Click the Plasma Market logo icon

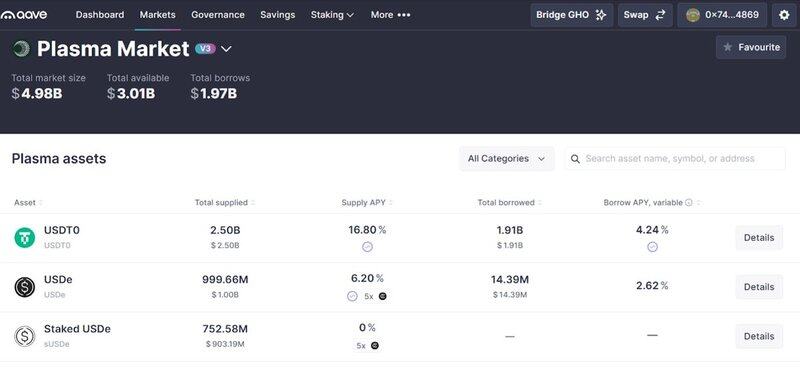(21, 48)
